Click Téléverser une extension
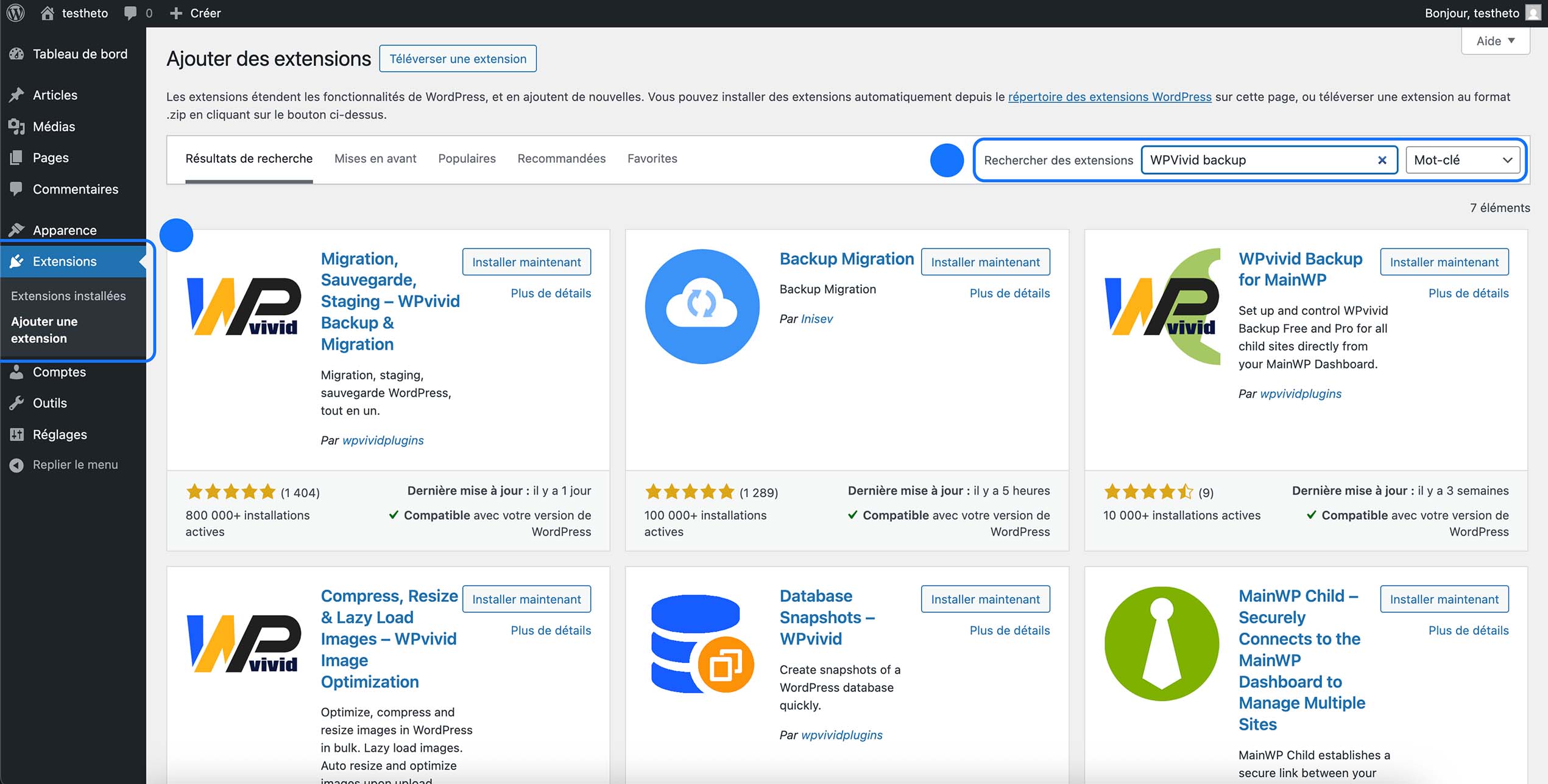1548x784 pixels. (x=458, y=58)
